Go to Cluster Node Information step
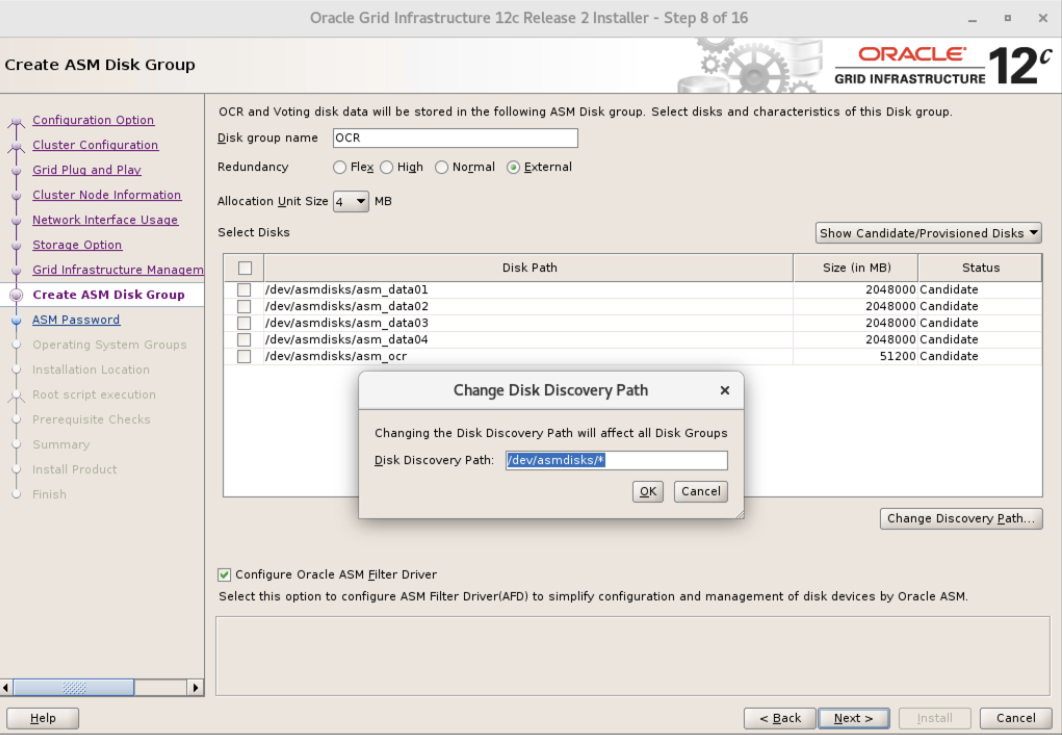Image resolution: width=1062 pixels, height=735 pixels. tap(107, 195)
